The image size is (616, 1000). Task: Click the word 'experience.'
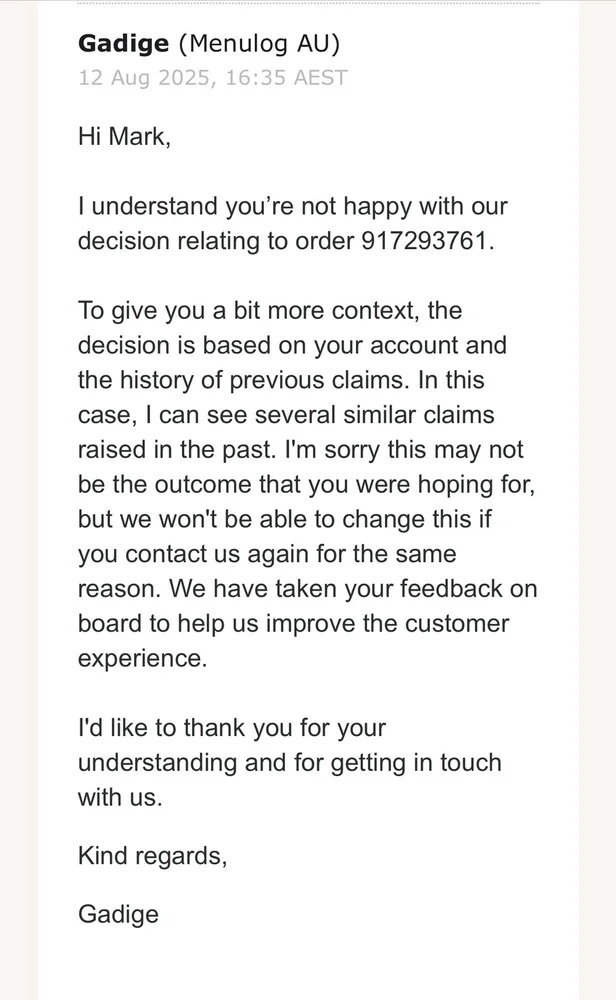[143, 659]
